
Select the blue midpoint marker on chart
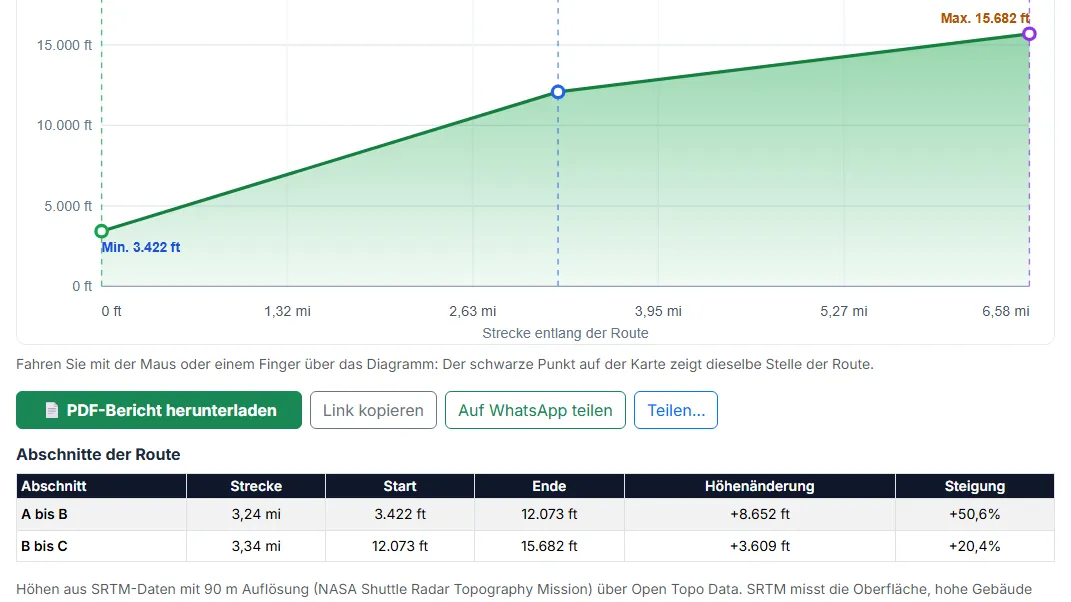point(558,92)
